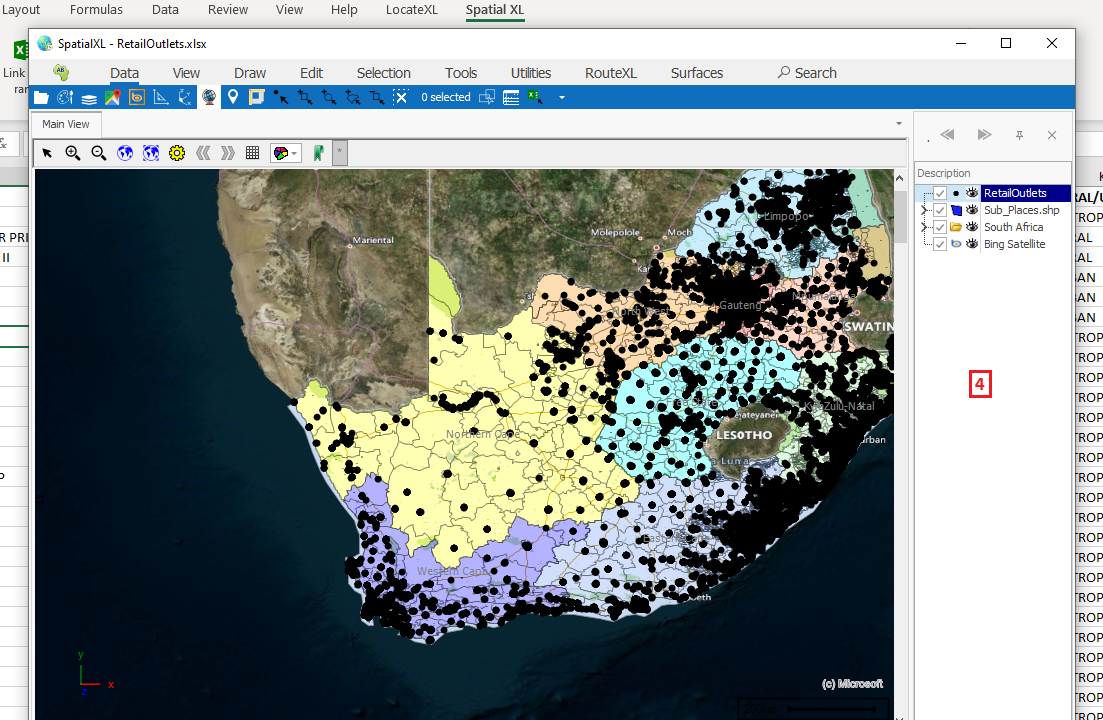1103x720 pixels.
Task: Select the South Africa layer name
Action: (1013, 227)
